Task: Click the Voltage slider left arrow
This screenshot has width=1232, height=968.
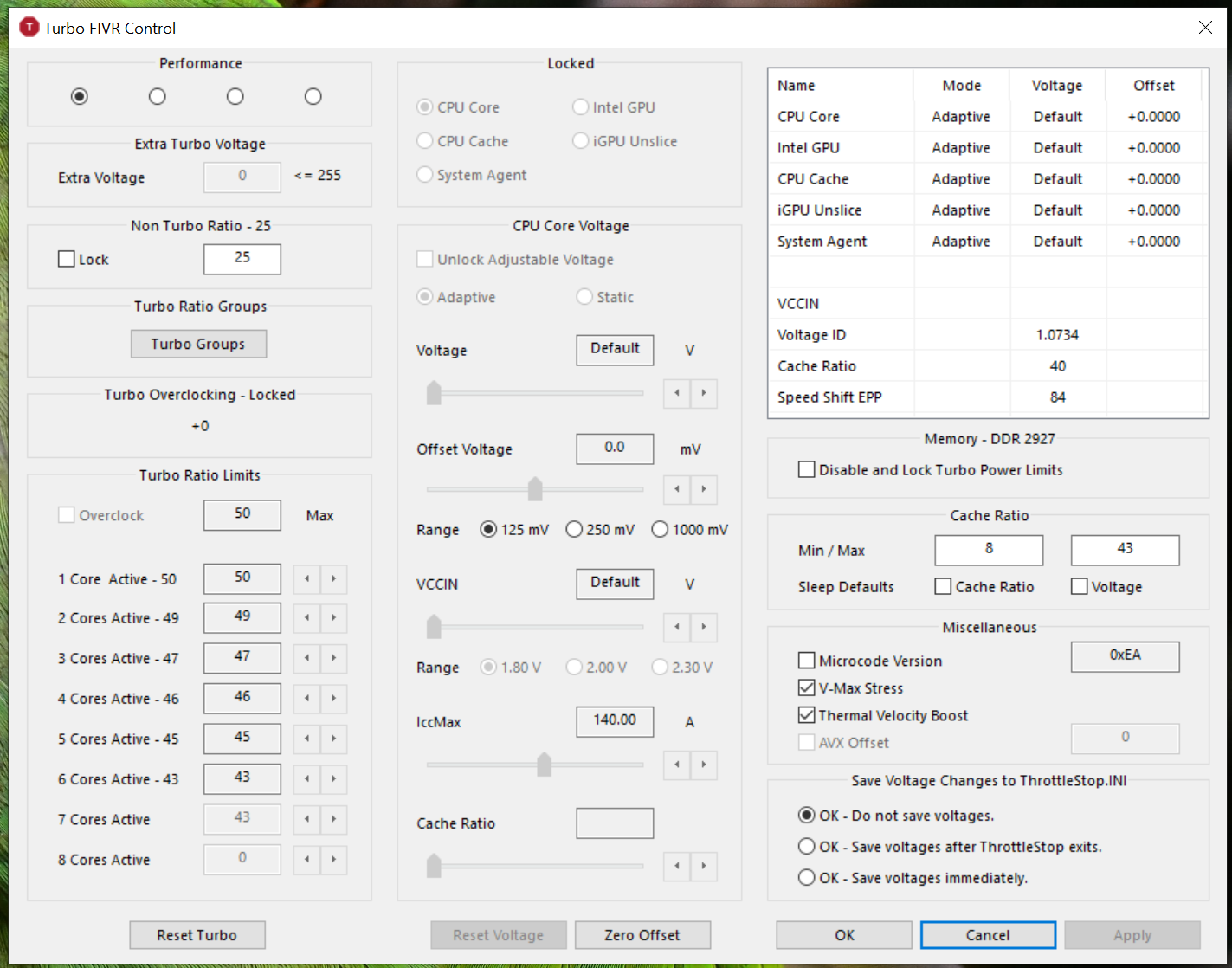Action: click(x=677, y=393)
